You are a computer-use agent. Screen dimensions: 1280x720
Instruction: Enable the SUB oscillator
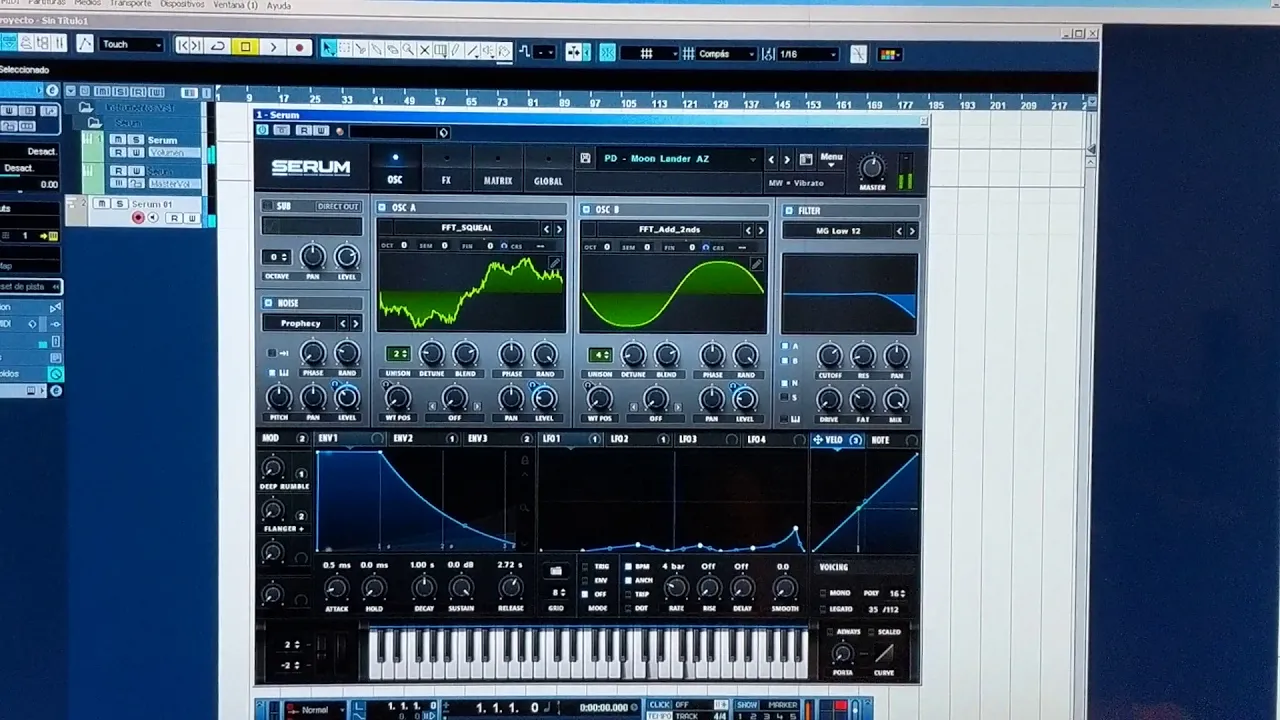point(268,206)
